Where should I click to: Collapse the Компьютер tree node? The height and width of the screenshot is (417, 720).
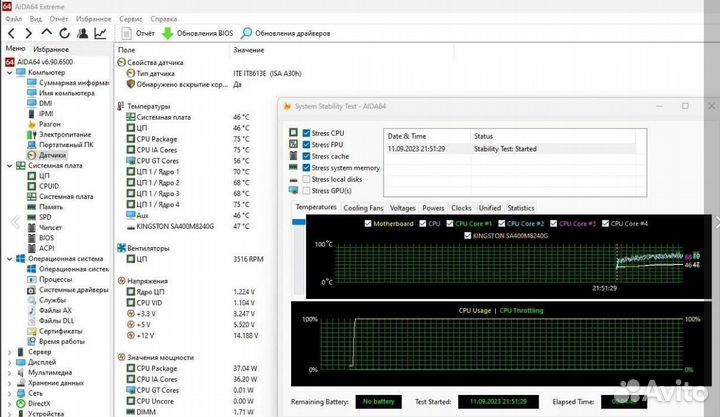(x=9, y=73)
